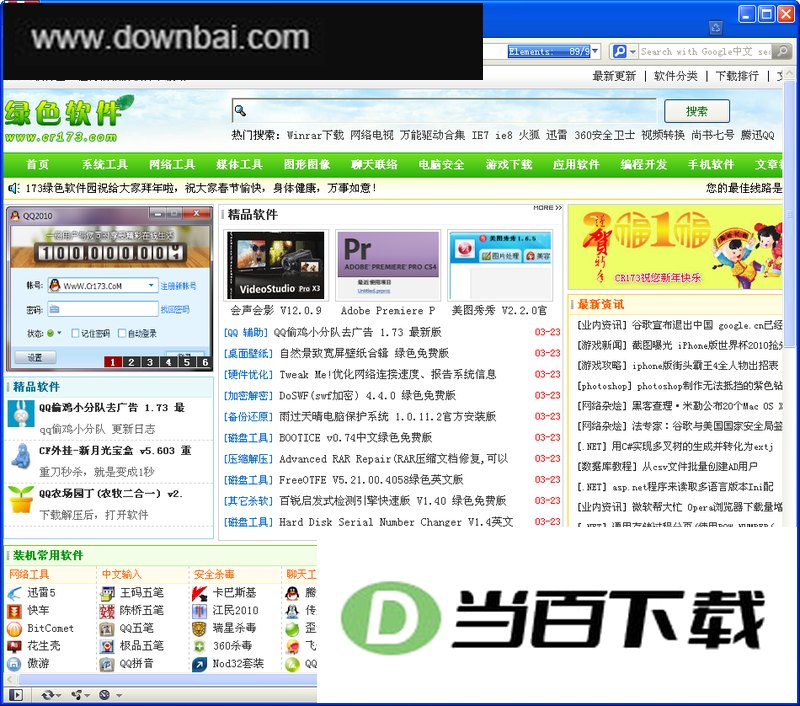Click the 卡巴斯基 red K icon

click(199, 593)
